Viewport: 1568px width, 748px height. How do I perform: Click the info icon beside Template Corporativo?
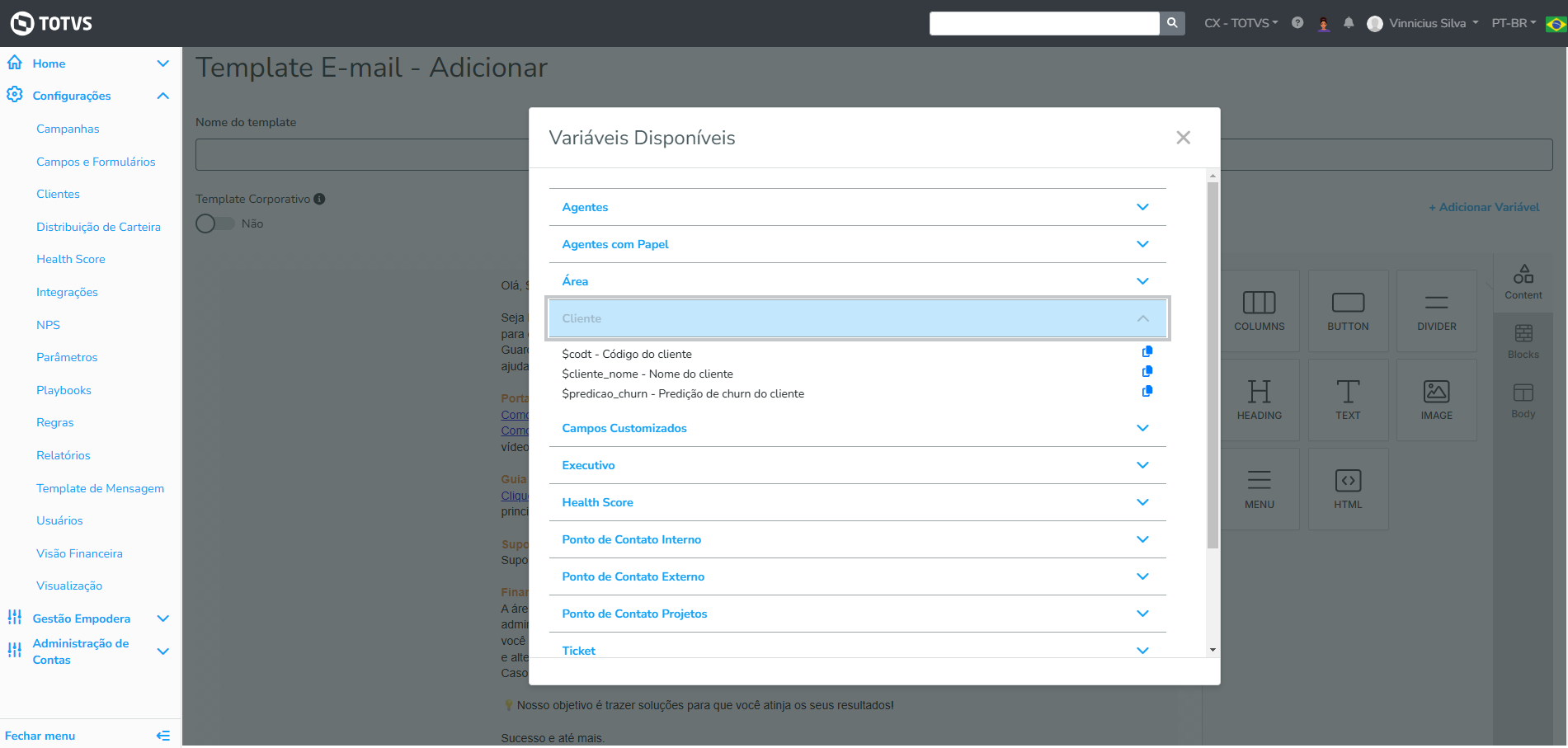coord(320,199)
